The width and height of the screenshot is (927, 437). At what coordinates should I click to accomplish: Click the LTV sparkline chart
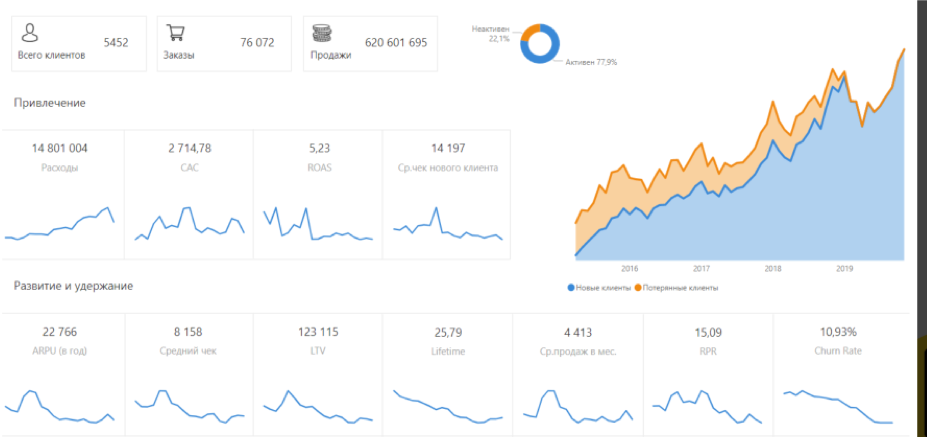319,405
